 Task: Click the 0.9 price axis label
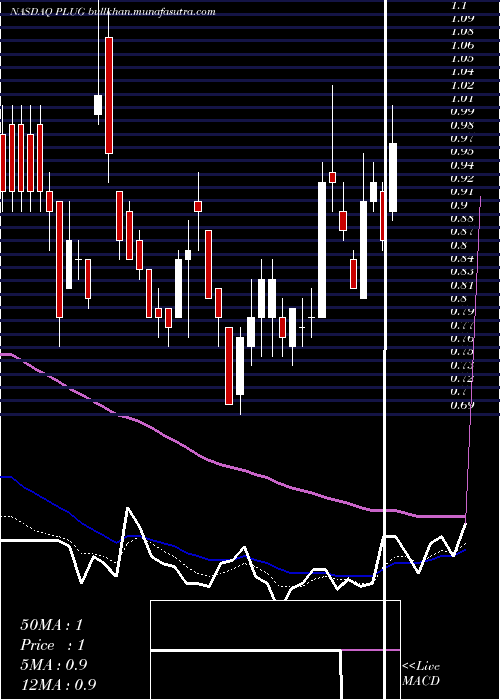pos(459,206)
